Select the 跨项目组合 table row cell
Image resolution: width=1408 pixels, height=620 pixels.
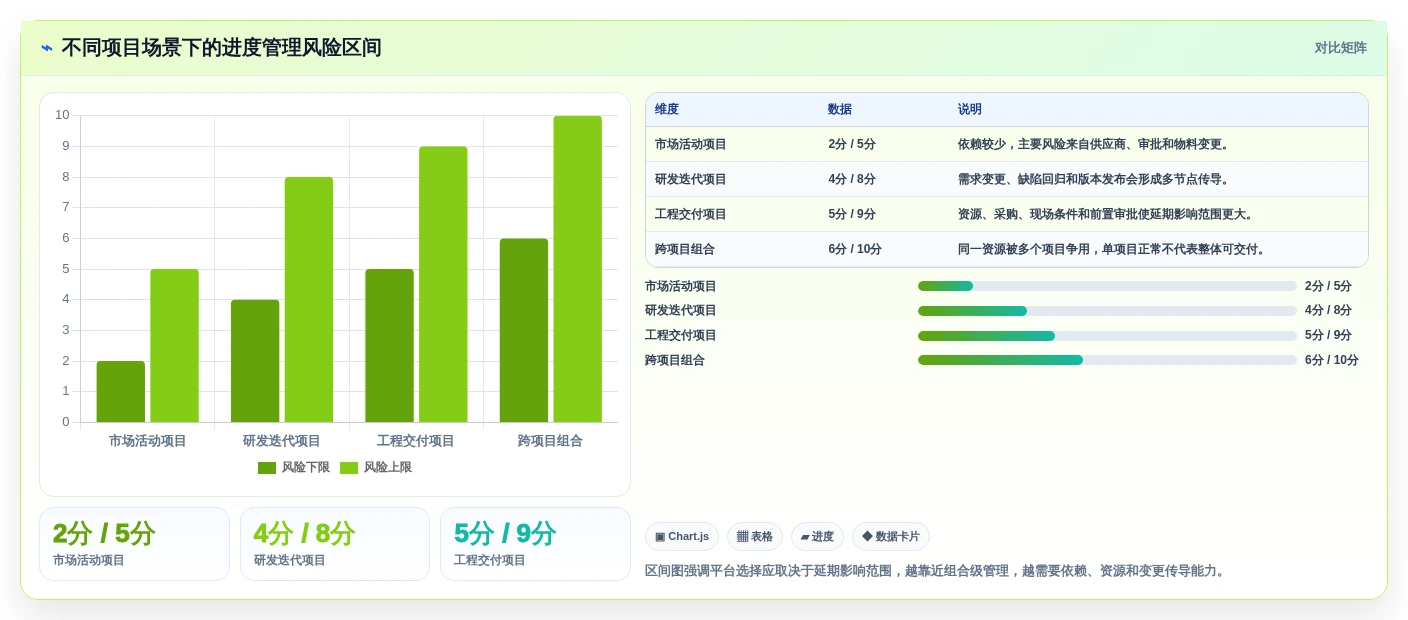[x=685, y=249]
